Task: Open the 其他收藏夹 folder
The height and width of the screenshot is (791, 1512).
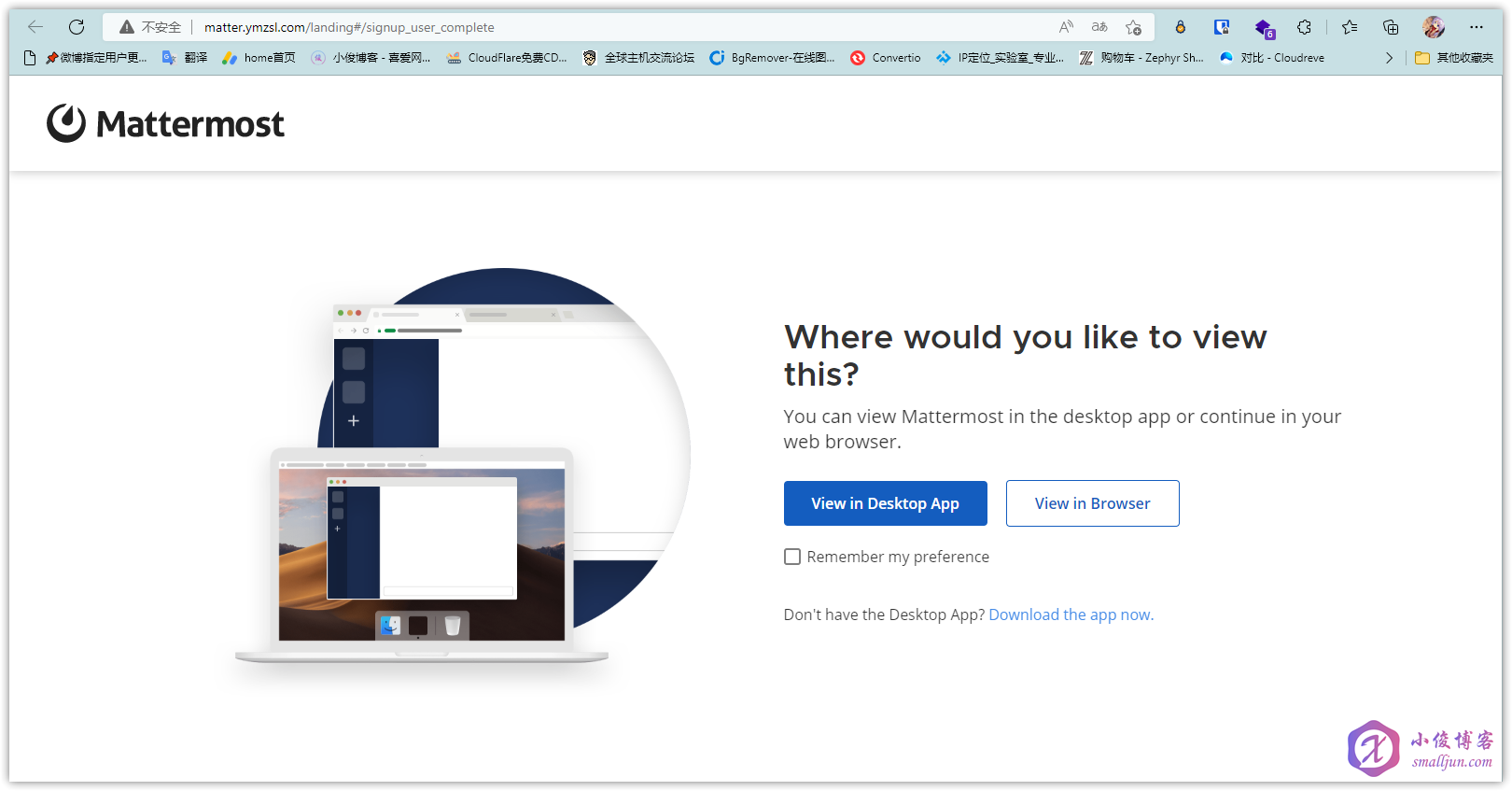Action: tap(1454, 58)
